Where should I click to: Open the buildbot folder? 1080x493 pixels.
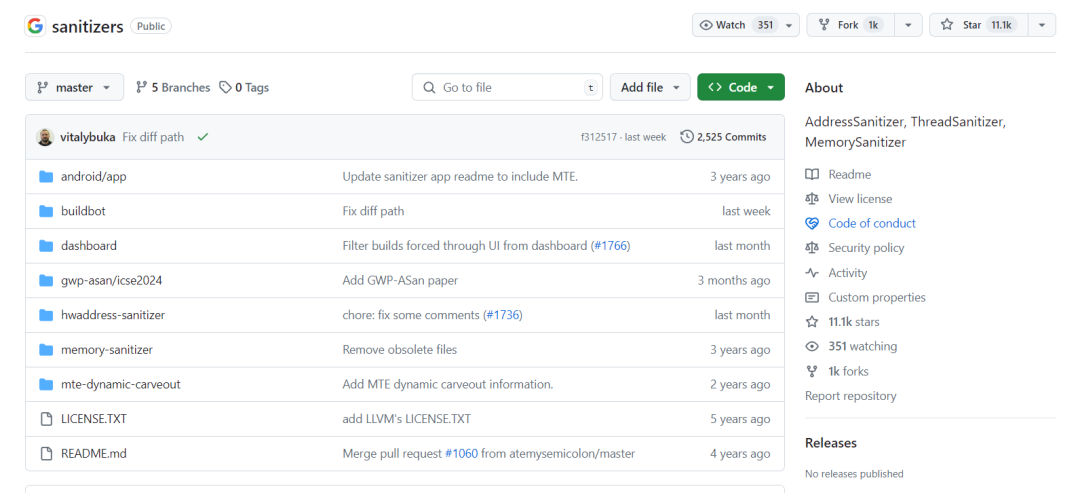point(83,211)
